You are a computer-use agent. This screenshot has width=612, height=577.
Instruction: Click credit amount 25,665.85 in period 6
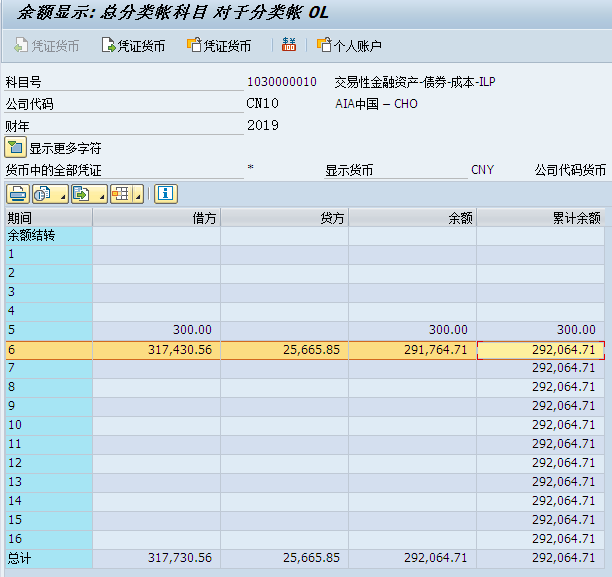[311, 350]
